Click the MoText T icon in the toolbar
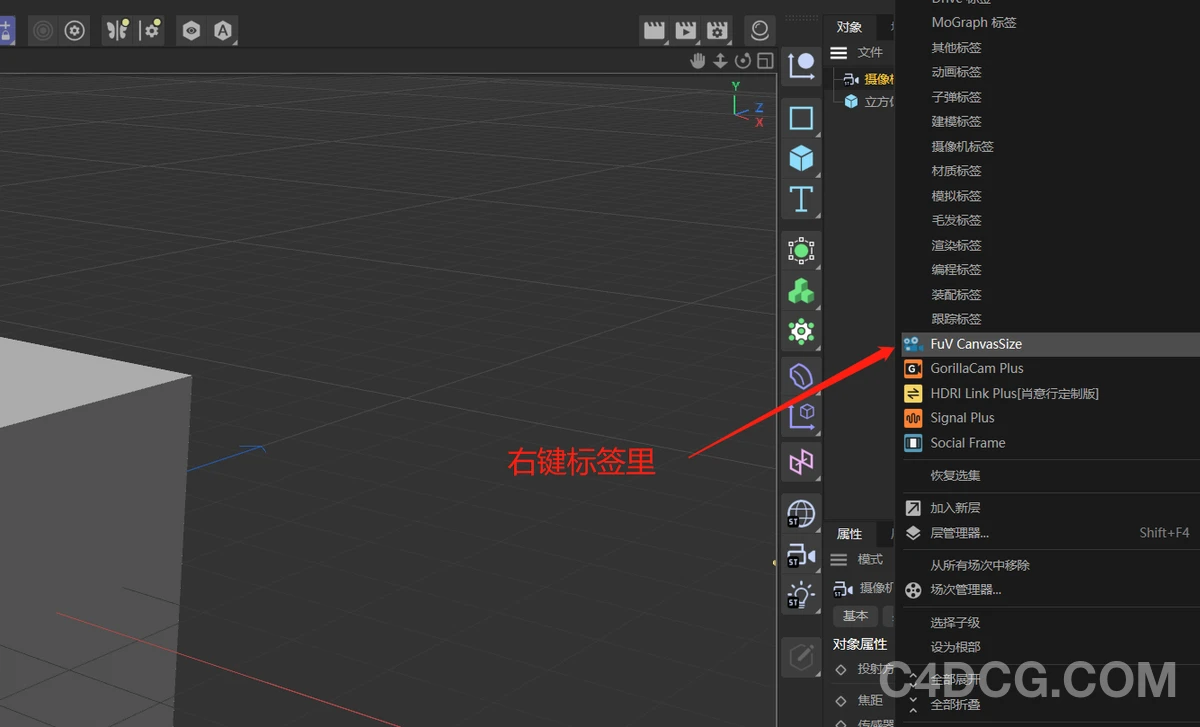The width and height of the screenshot is (1200, 727). coord(800,198)
